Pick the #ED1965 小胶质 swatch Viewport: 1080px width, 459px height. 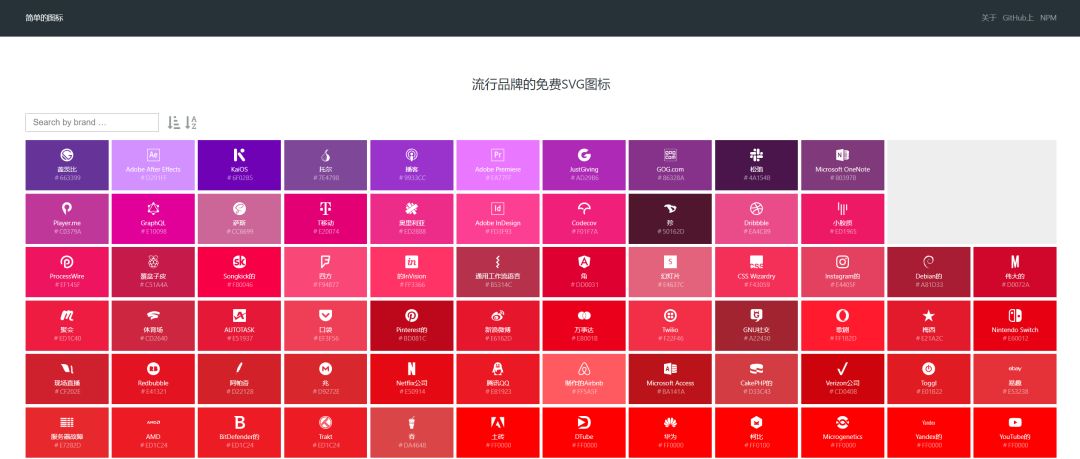[842, 218]
